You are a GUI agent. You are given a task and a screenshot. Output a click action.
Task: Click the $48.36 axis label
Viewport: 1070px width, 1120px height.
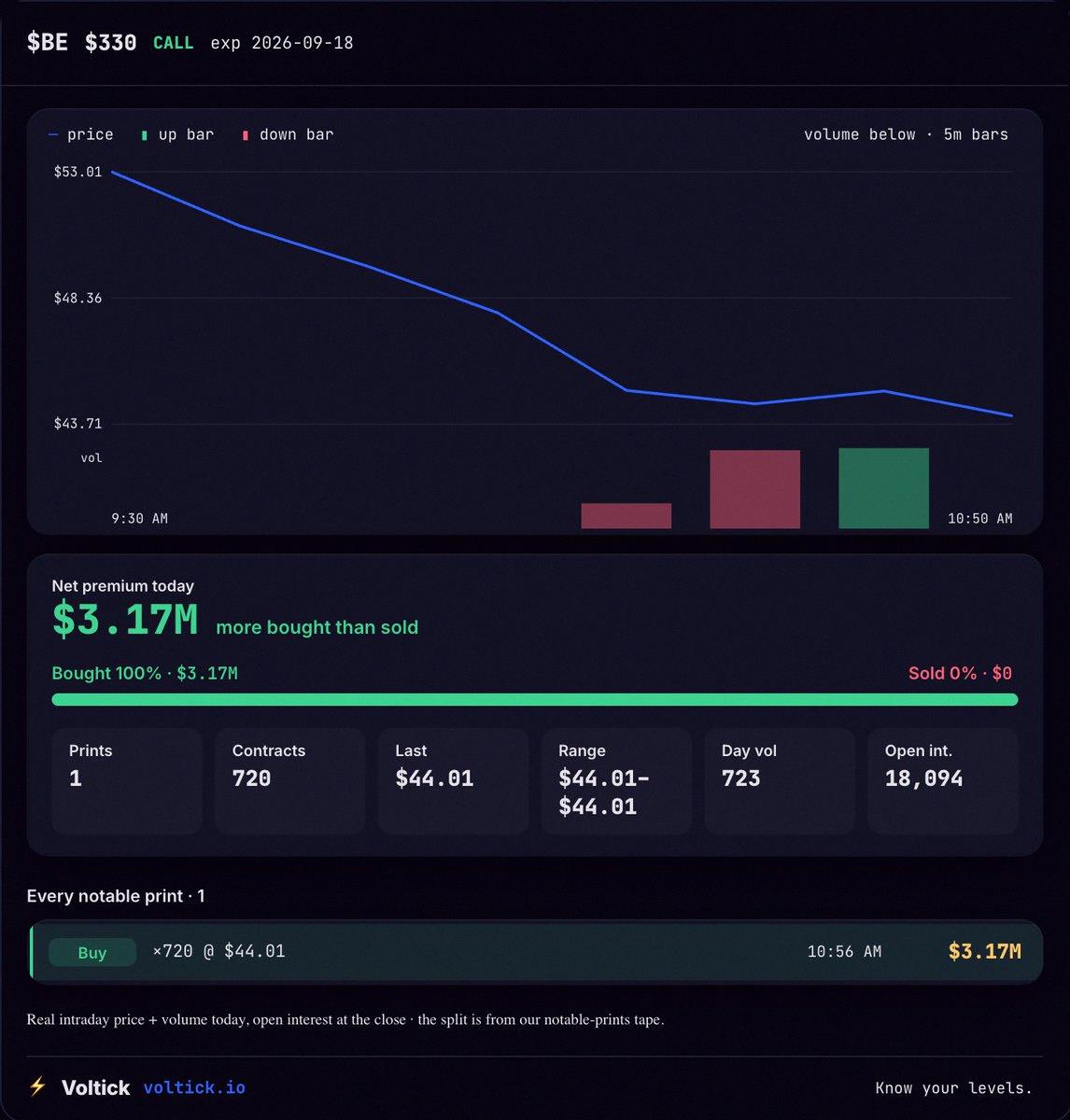[x=77, y=298]
